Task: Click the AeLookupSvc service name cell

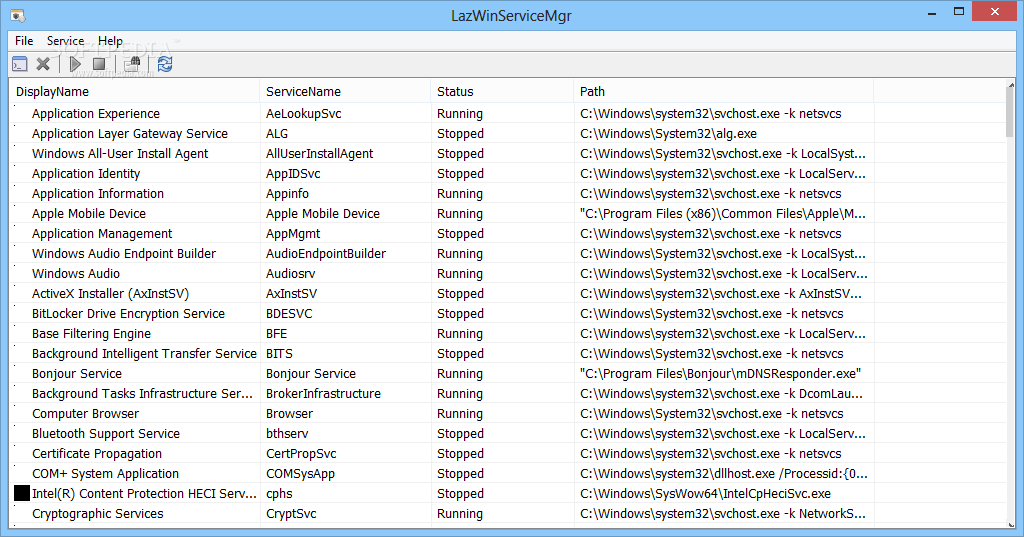Action: click(x=304, y=114)
